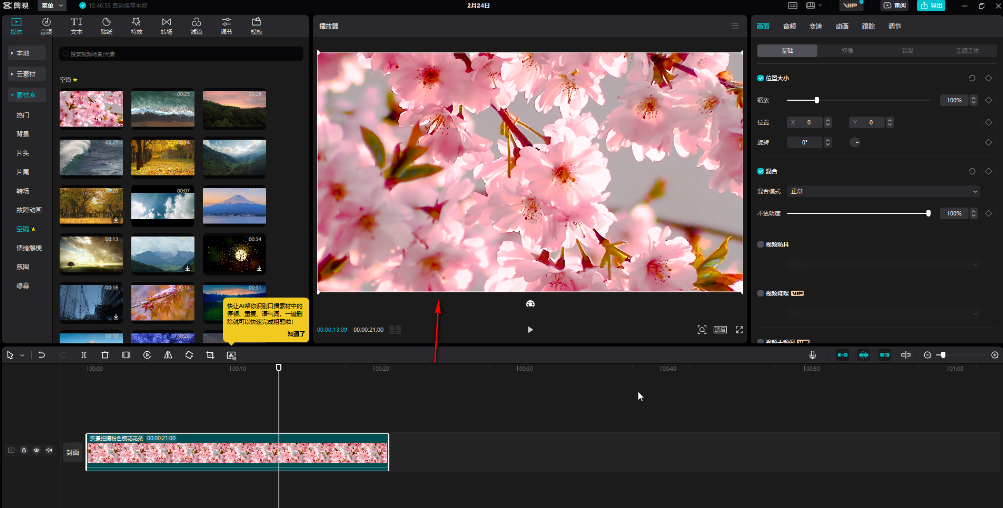The height and width of the screenshot is (508, 1003).
Task: Click the opacity (不透明度) slider handle
Action: (928, 213)
